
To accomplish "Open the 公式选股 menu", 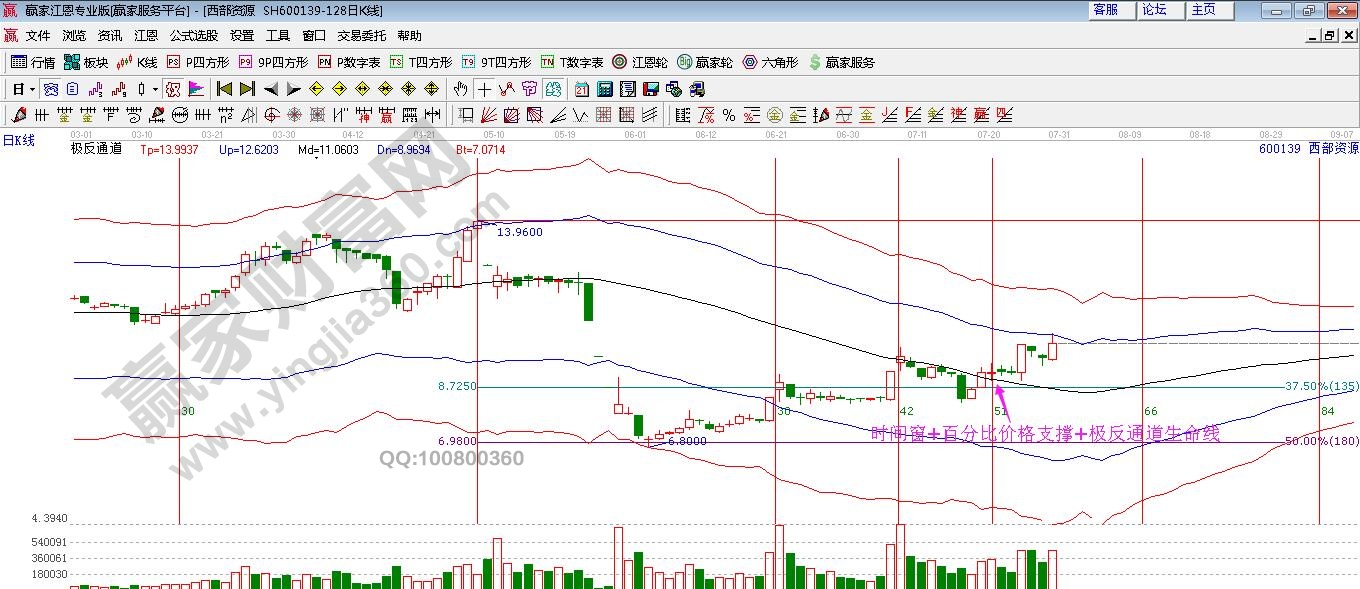I will pos(193,35).
